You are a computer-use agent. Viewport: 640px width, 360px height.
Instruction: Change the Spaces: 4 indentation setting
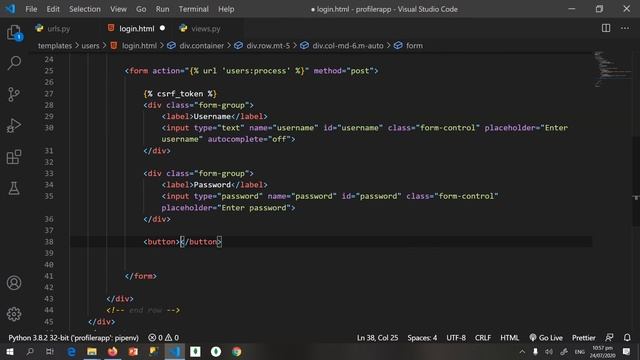422,338
